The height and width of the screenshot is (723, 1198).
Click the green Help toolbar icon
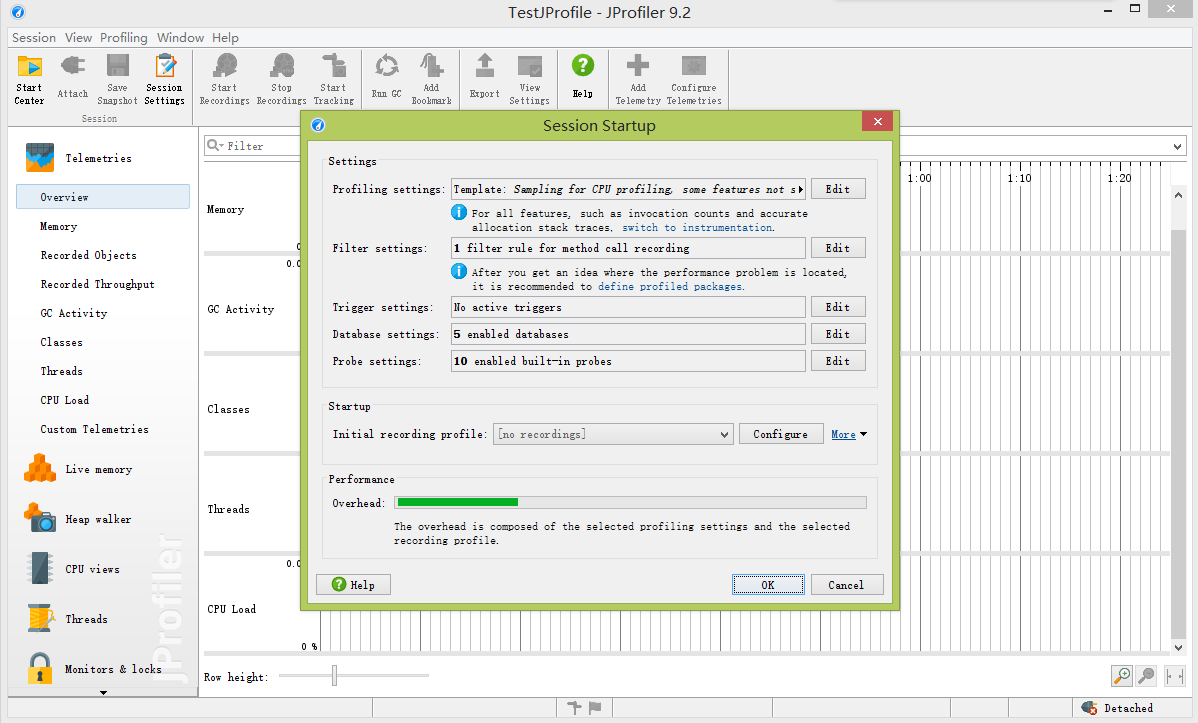click(x=582, y=76)
